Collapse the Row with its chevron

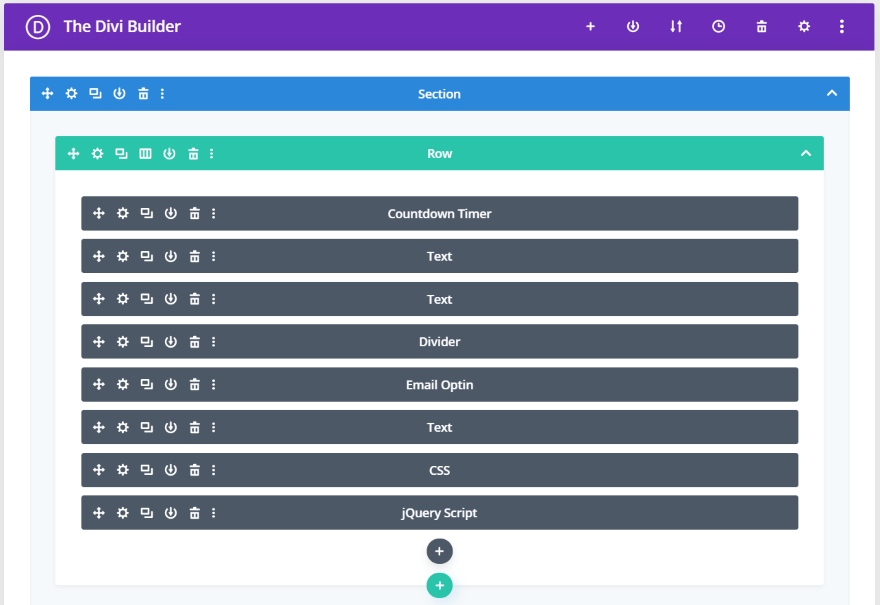806,153
